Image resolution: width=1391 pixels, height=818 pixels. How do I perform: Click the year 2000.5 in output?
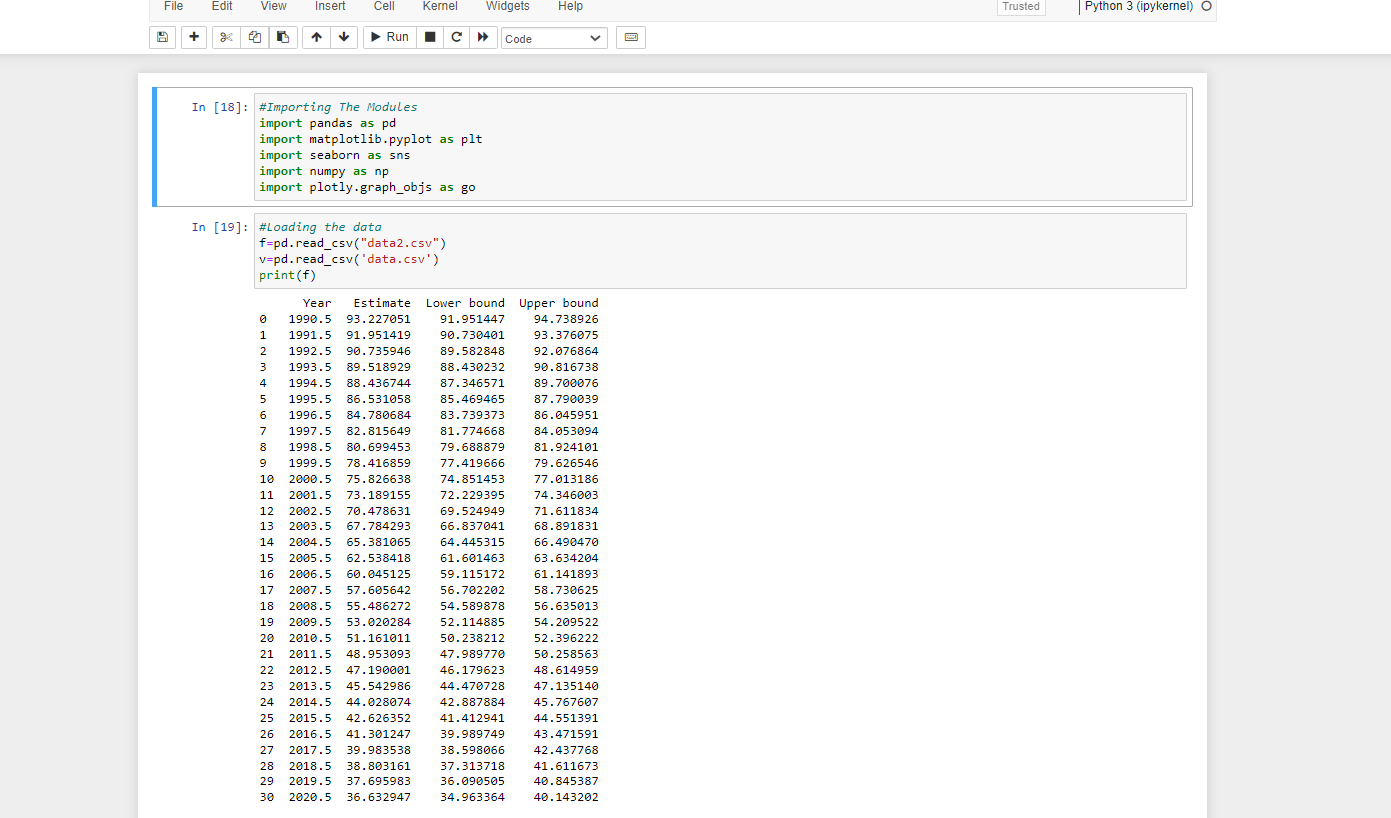(x=310, y=479)
